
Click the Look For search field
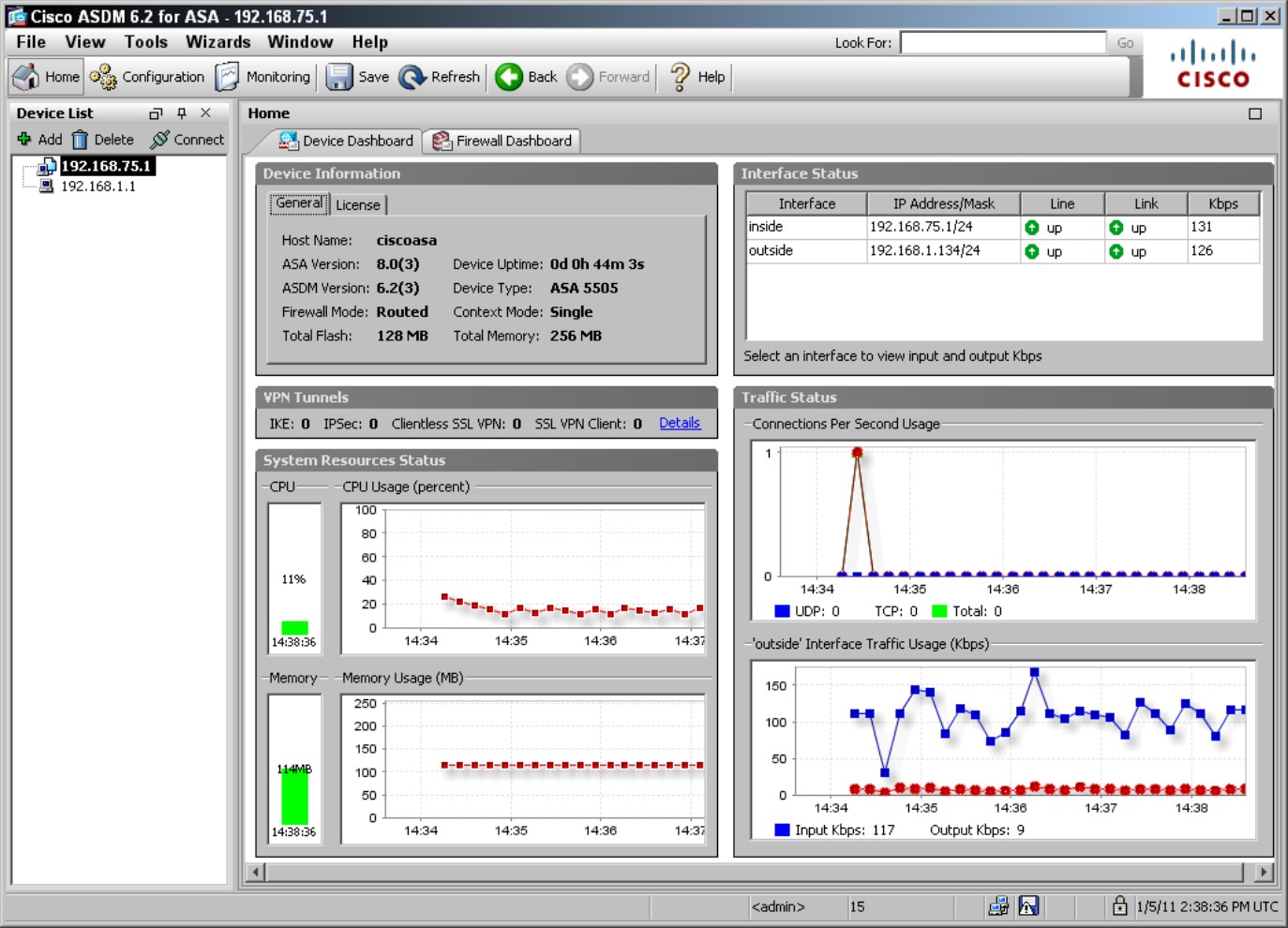coord(1003,42)
